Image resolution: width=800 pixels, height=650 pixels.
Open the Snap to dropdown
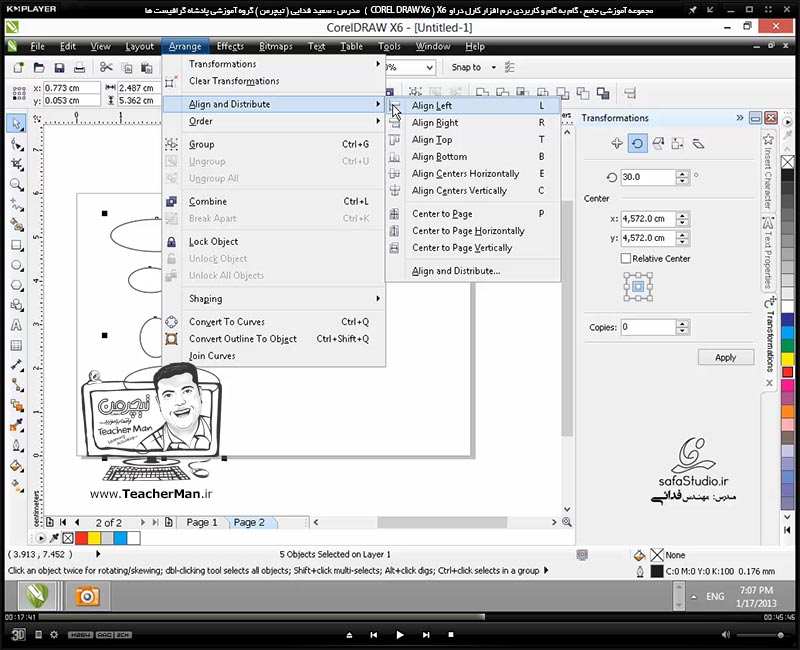coord(493,67)
